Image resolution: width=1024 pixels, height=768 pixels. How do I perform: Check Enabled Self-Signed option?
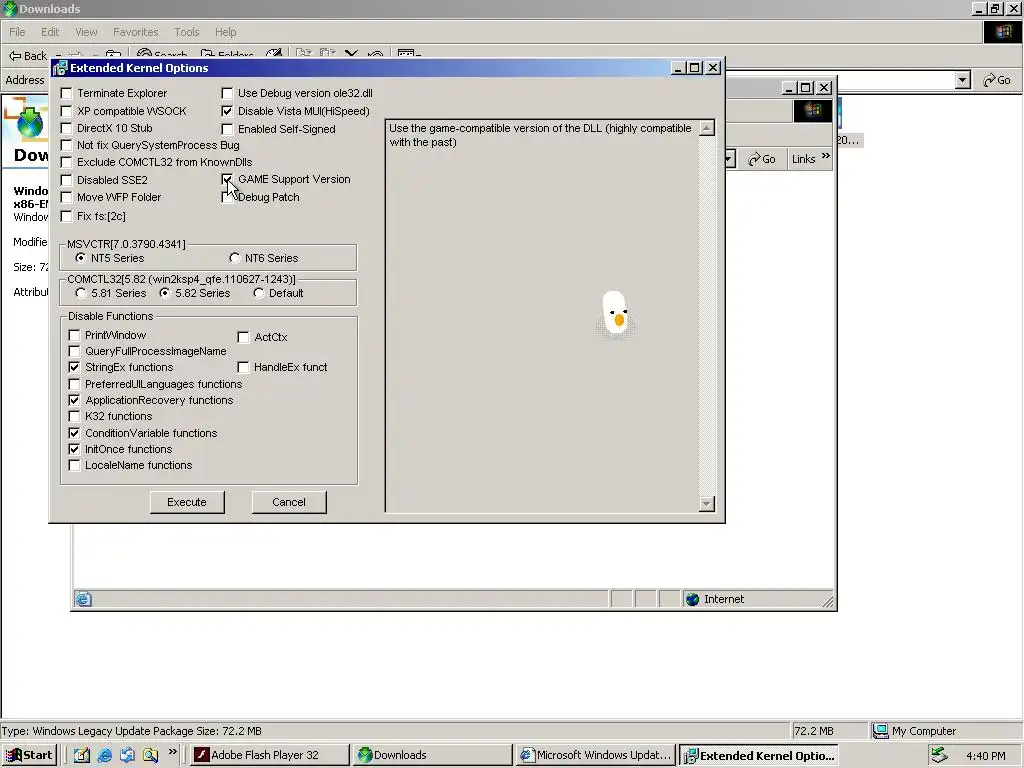227,129
